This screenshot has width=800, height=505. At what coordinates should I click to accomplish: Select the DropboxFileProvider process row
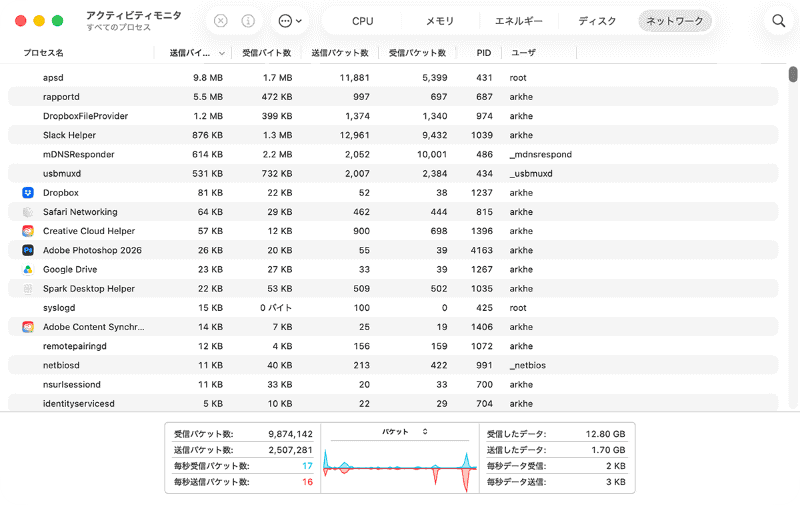point(393,116)
